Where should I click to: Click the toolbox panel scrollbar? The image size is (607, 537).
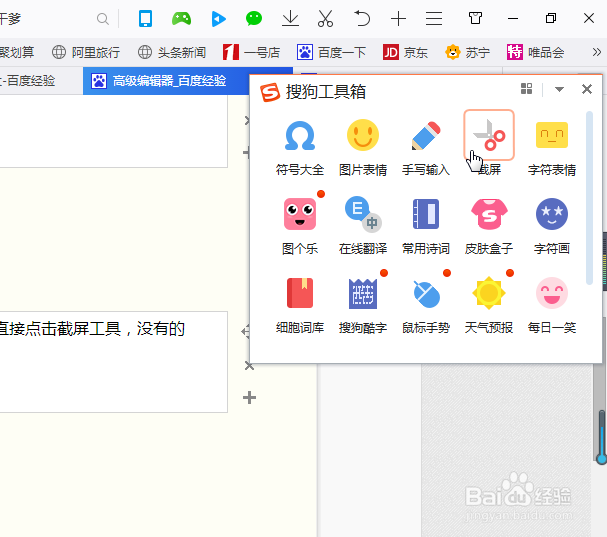(x=589, y=198)
